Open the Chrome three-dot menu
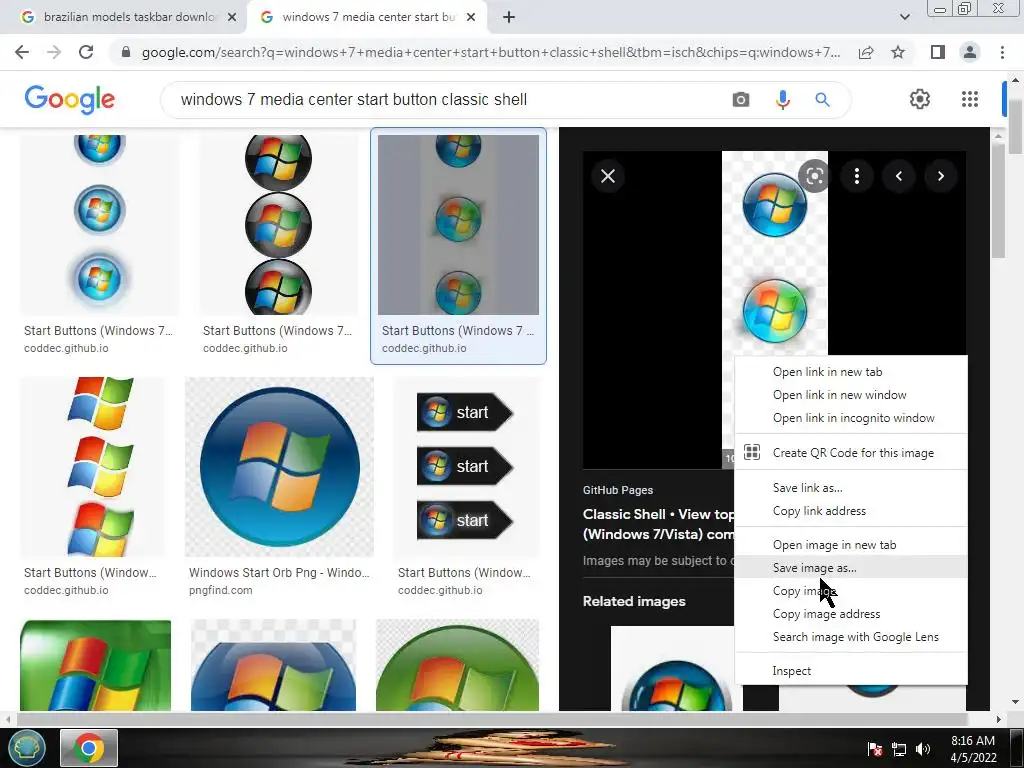The width and height of the screenshot is (1024, 768). tap(1002, 52)
